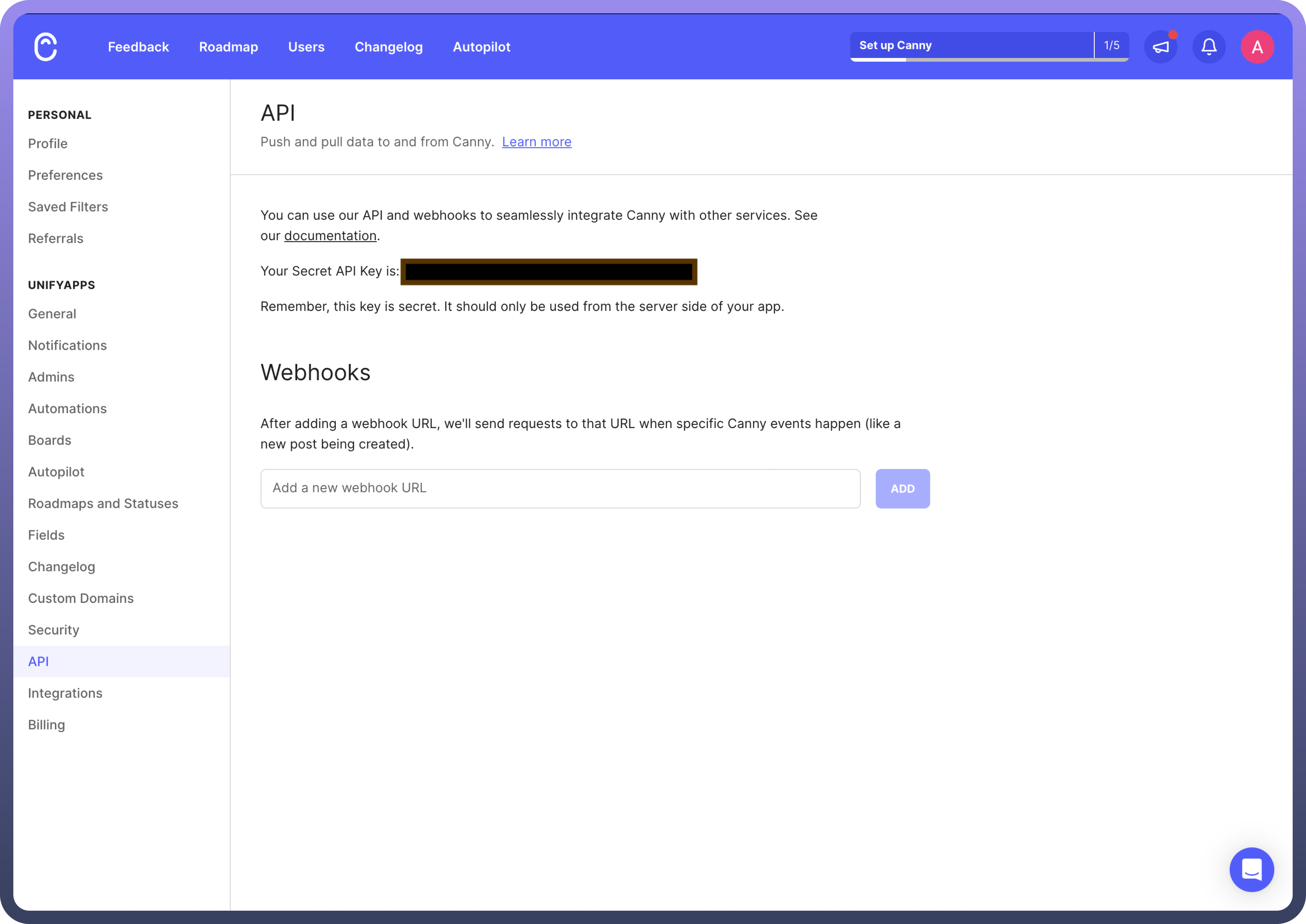Reveal the hidden Secret API Key
The width and height of the screenshot is (1306, 924).
549,271
